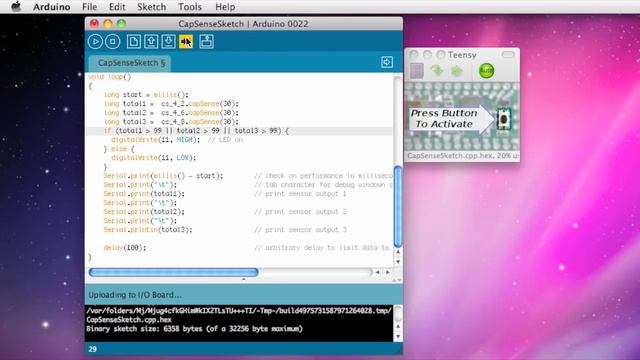
Task: Open the Sketch menu
Action: tap(151, 7)
